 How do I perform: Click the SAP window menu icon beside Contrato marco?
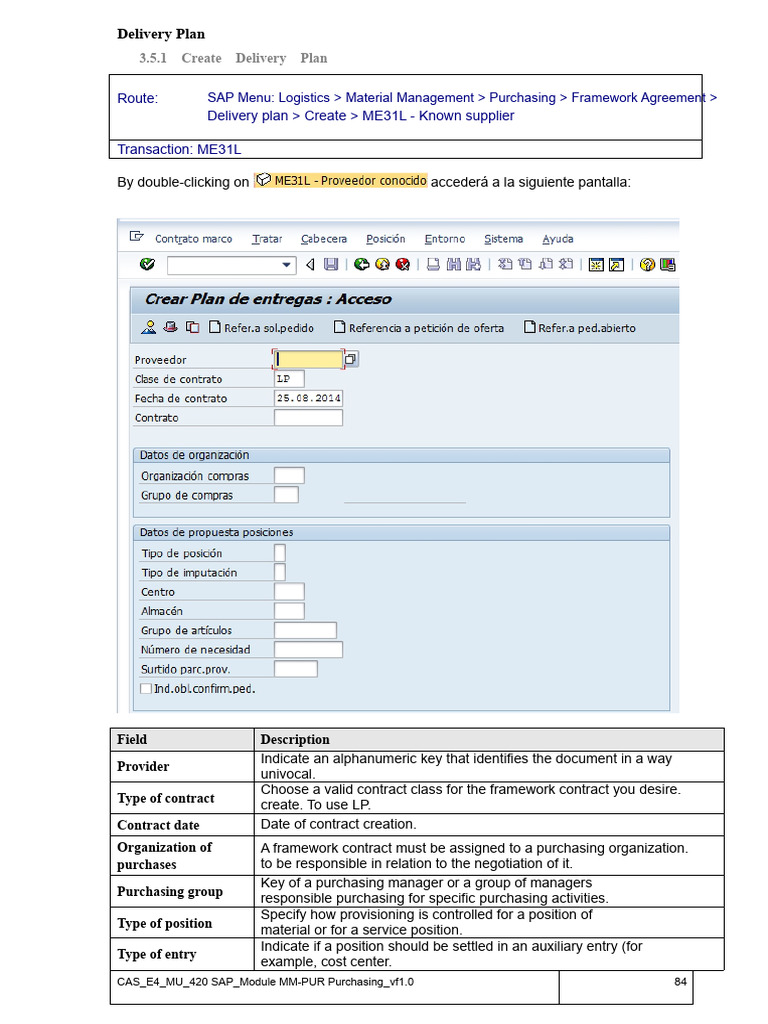tap(136, 236)
